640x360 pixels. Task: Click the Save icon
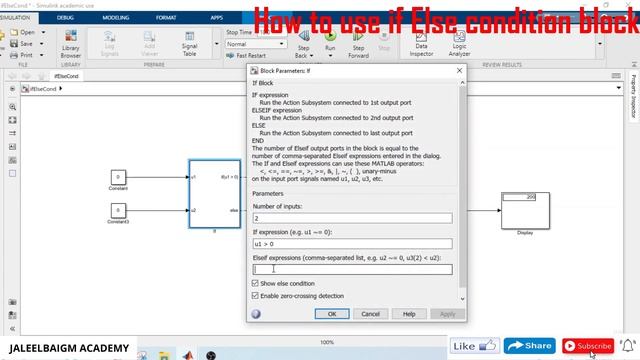coord(14,44)
